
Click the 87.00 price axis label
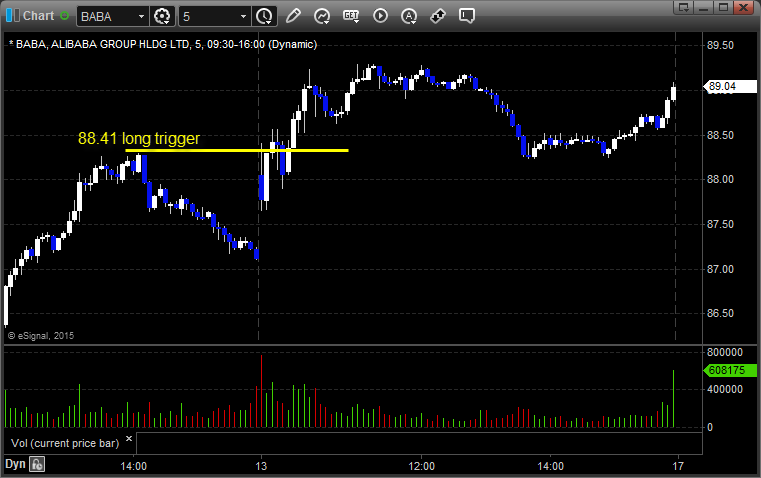(720, 269)
